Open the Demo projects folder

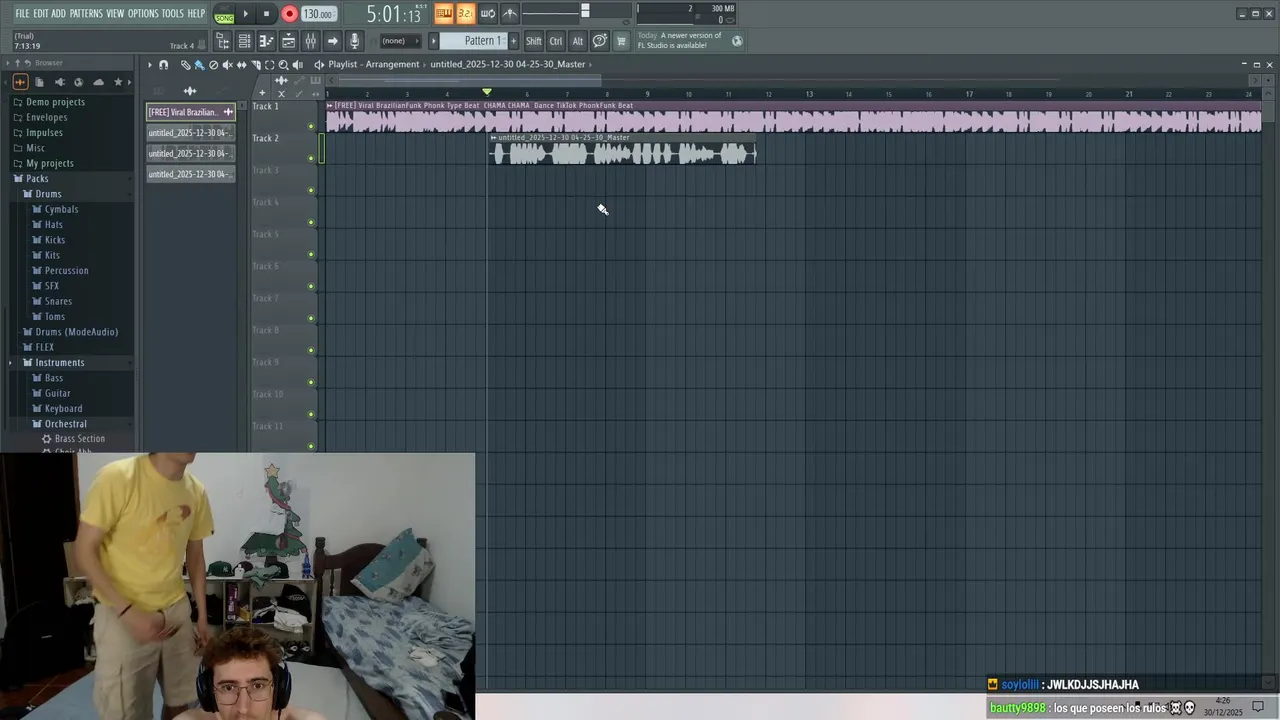[x=55, y=102]
